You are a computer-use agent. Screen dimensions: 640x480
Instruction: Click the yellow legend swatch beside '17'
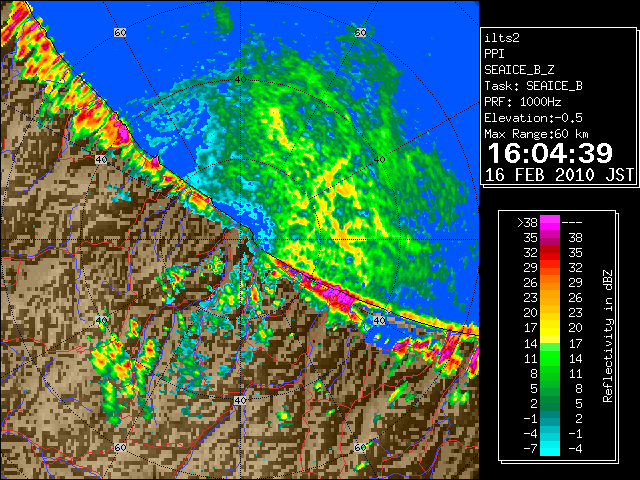tap(550, 328)
